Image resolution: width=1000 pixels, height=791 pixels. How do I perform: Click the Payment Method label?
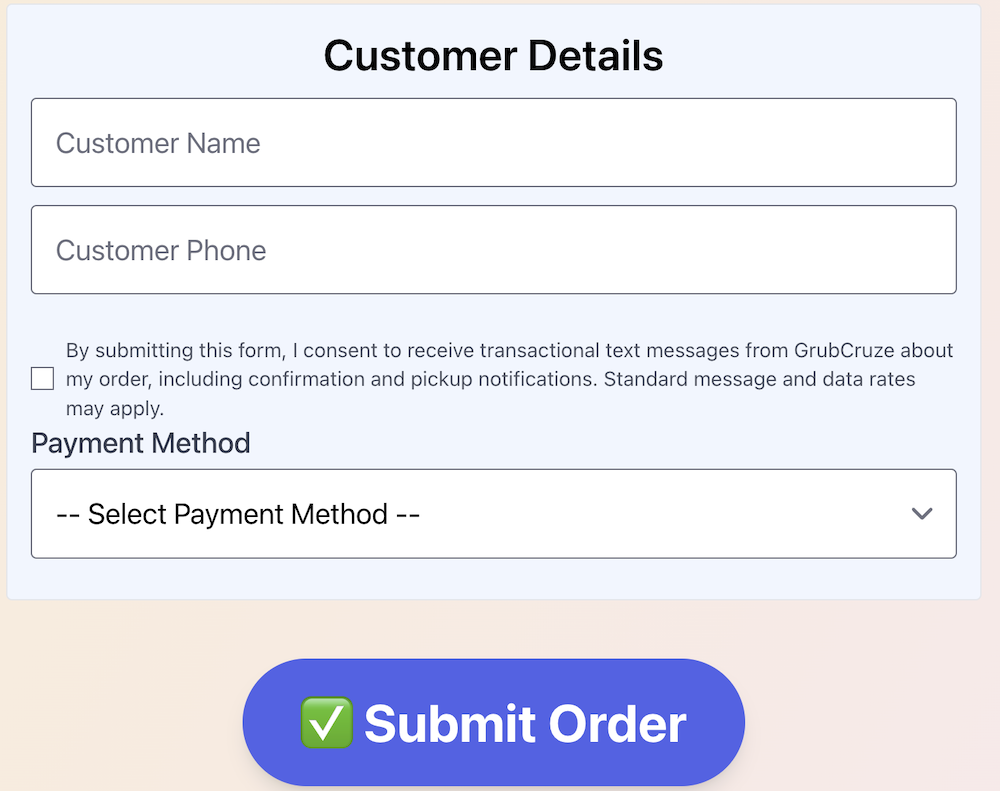tap(140, 443)
